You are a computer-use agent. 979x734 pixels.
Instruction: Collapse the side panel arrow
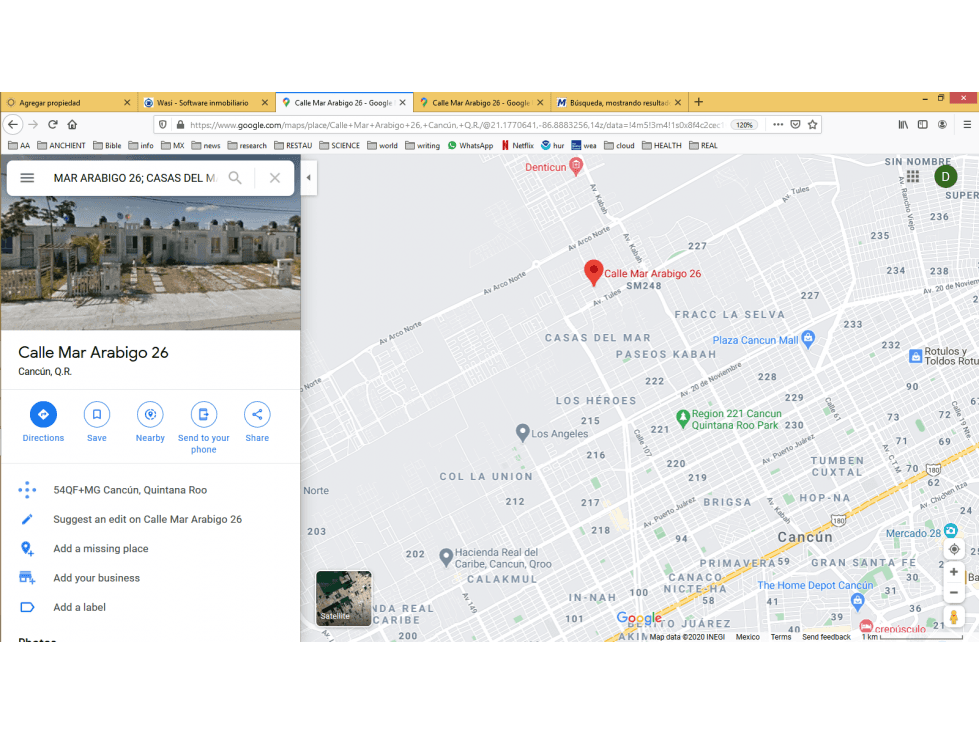(x=308, y=177)
